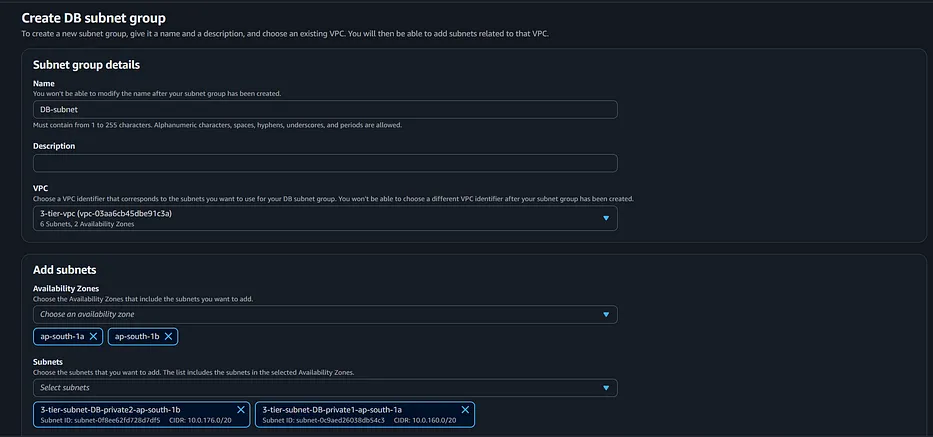Image resolution: width=933 pixels, height=437 pixels.
Task: Click the VPC dropdown arrow icon
Action: click(x=606, y=218)
